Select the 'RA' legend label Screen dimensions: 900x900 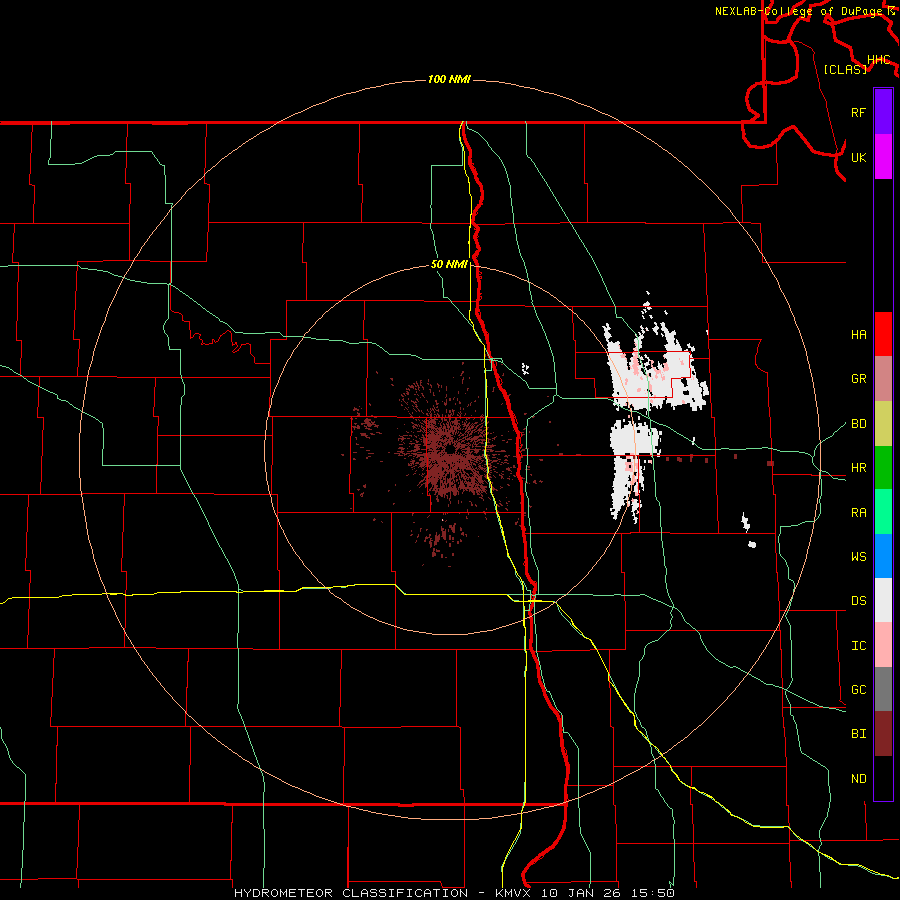(858, 512)
